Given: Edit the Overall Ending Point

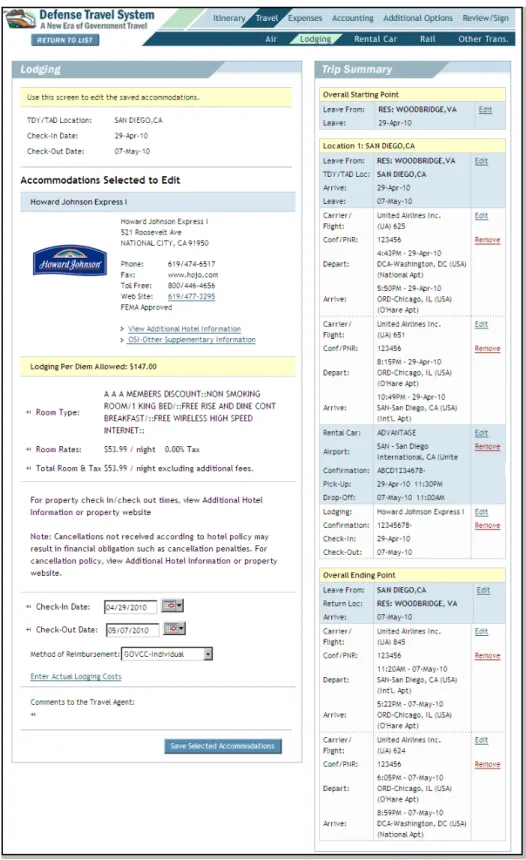Looking at the screenshot, I should coord(483,590).
